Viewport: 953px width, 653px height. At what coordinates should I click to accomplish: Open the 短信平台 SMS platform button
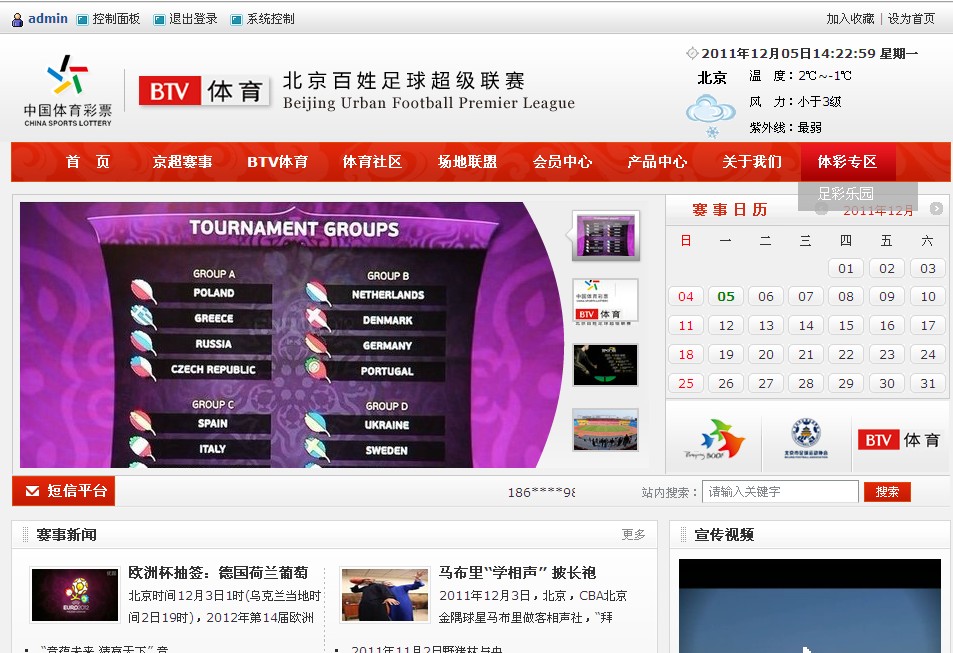[63, 491]
